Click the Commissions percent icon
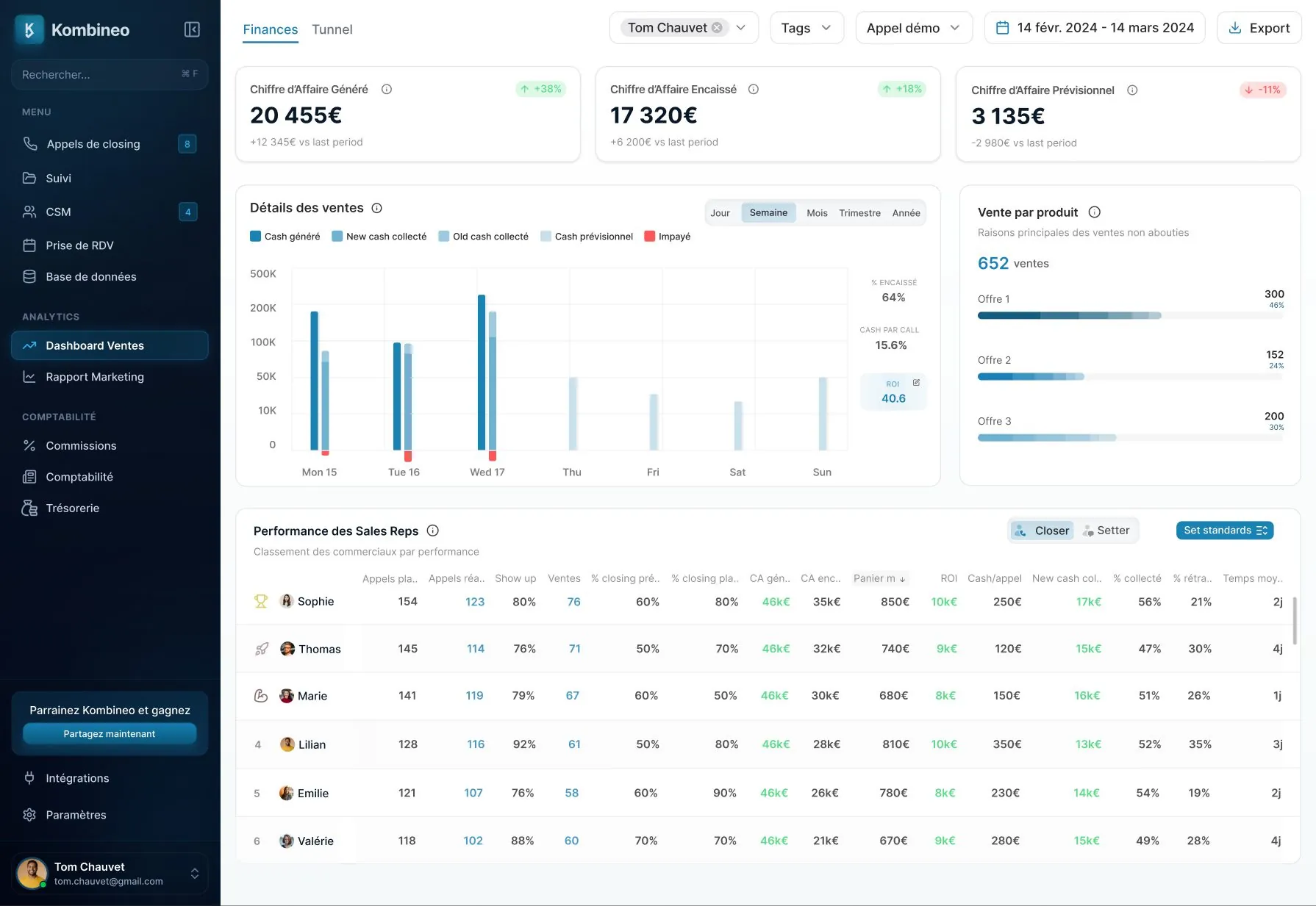The height and width of the screenshot is (906, 1316). coord(29,445)
